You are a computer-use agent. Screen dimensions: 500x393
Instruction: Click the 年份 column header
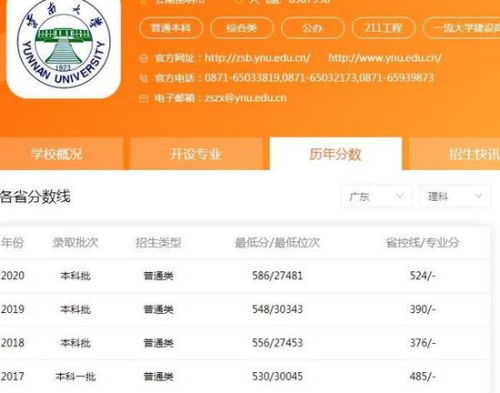(12, 243)
